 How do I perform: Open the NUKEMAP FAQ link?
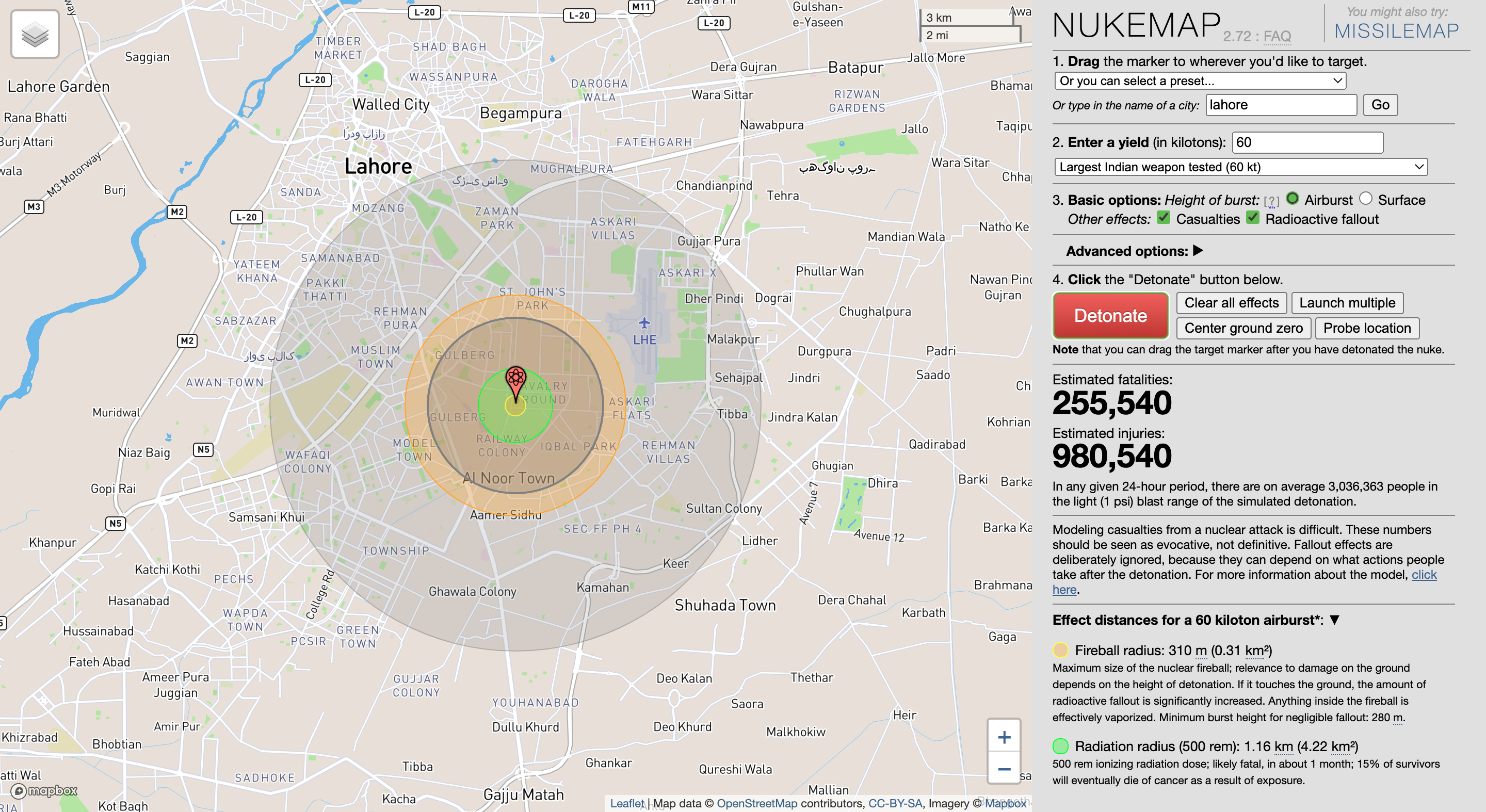click(1277, 36)
